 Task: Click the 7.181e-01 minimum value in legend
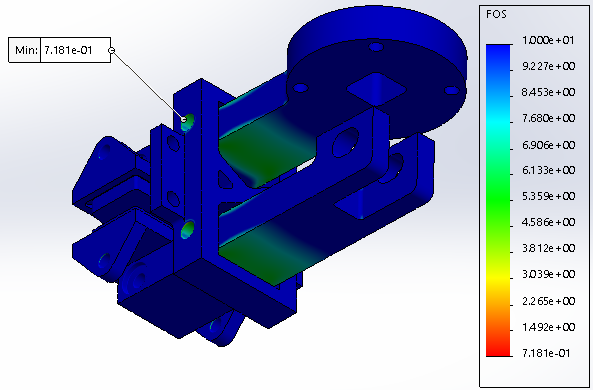click(546, 353)
